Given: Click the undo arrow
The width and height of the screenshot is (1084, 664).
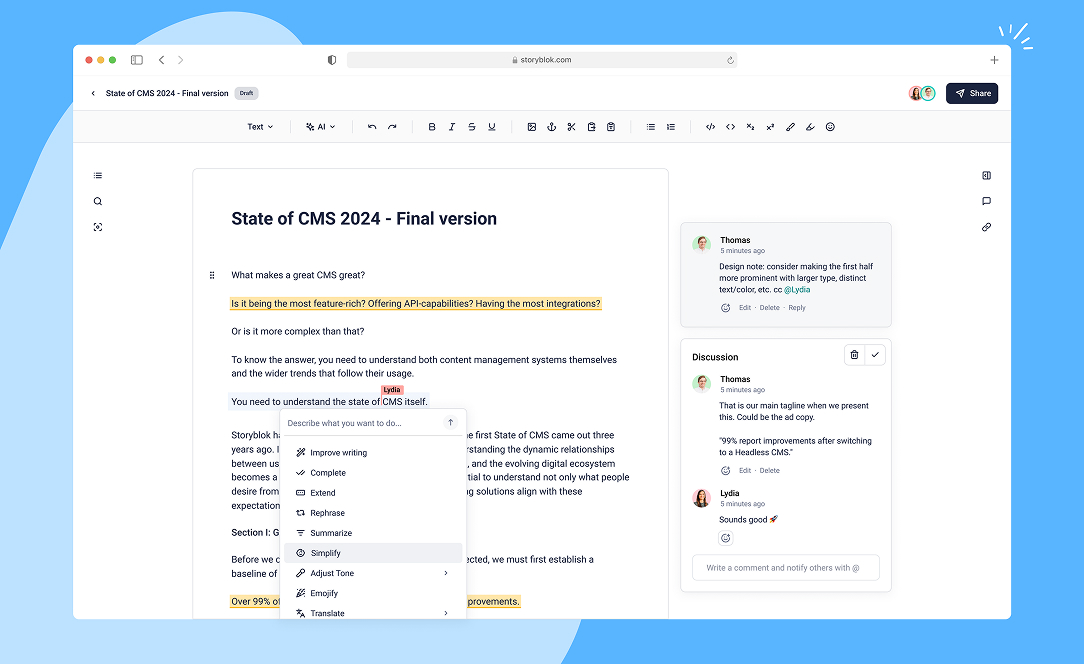Looking at the screenshot, I should coord(372,127).
